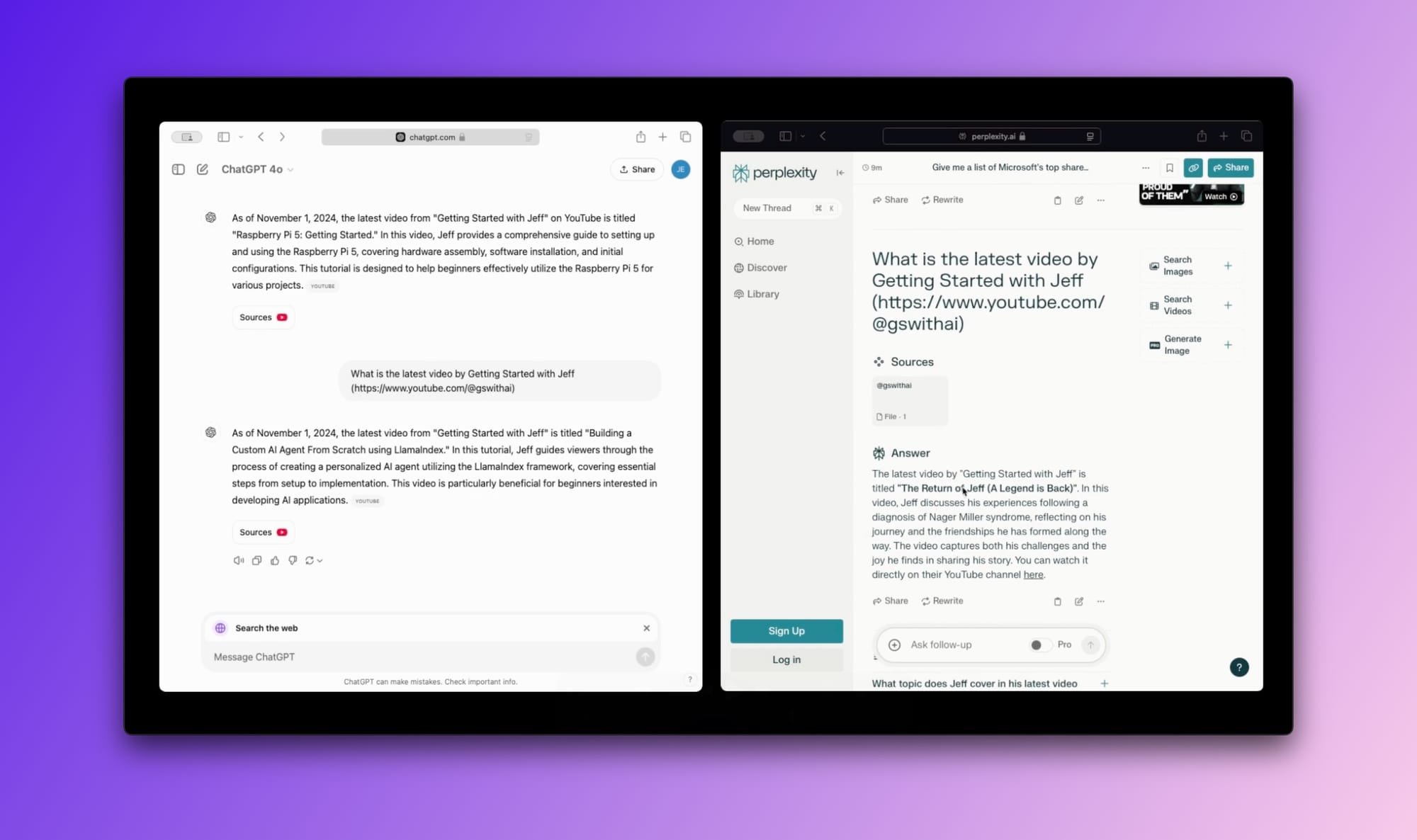Click the Perplexity share icon in answer
Image resolution: width=1417 pixels, height=840 pixels.
(x=891, y=600)
